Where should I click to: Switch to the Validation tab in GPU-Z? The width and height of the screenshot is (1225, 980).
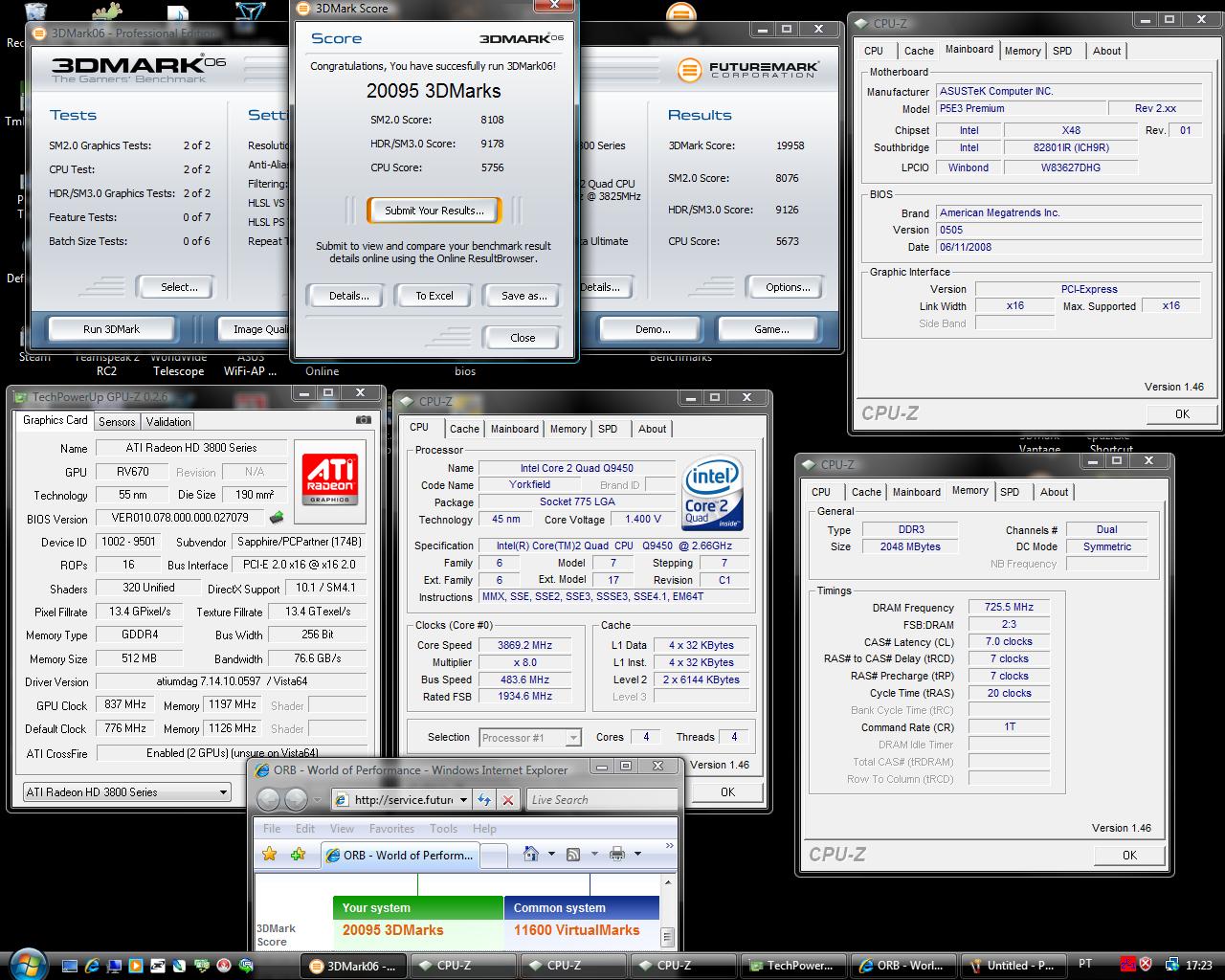(168, 421)
